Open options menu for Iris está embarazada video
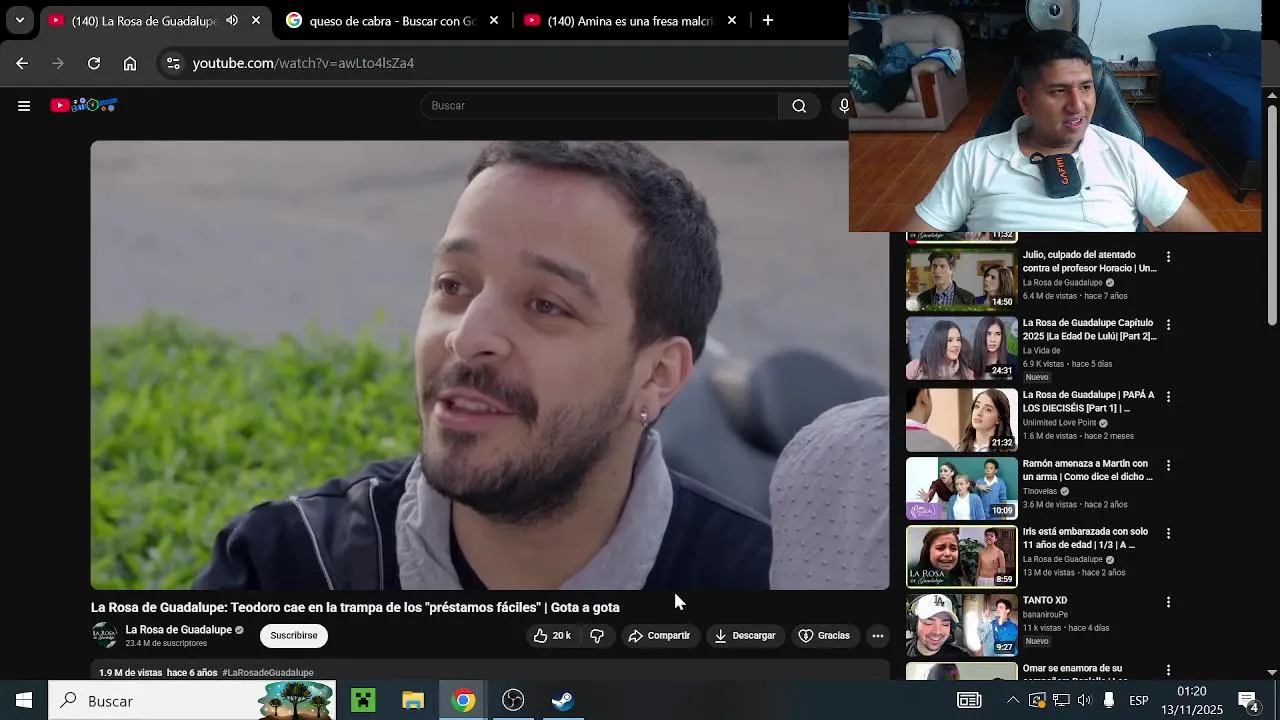1280x720 pixels. 1168,533
